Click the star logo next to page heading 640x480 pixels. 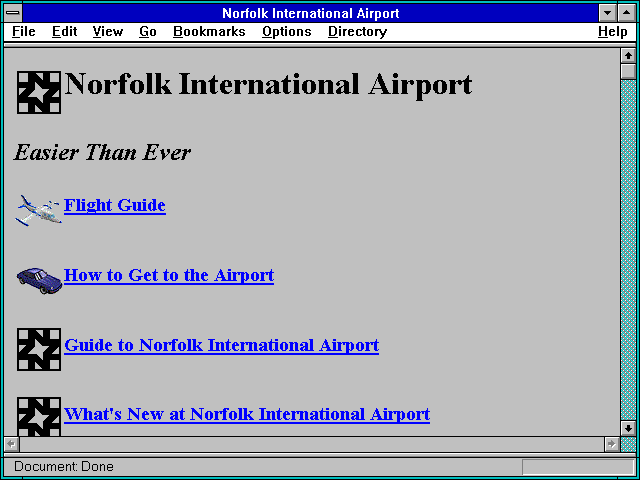tap(39, 92)
